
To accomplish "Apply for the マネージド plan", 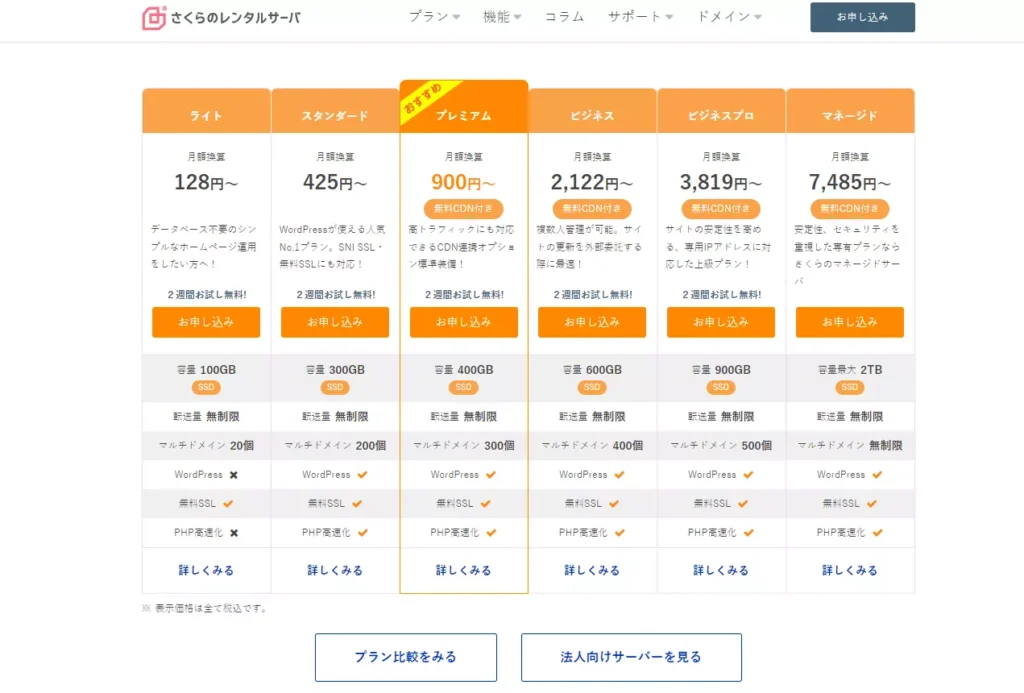I will [x=850, y=322].
